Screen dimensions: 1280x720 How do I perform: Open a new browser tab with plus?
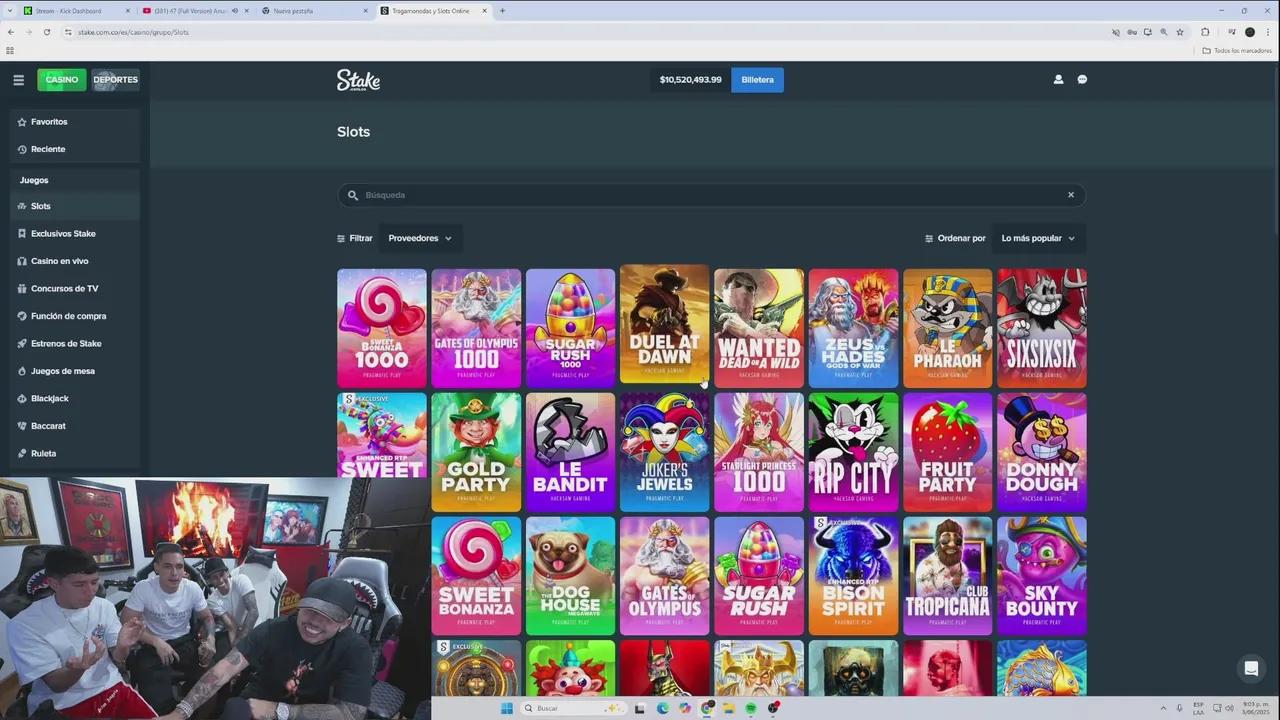(502, 11)
